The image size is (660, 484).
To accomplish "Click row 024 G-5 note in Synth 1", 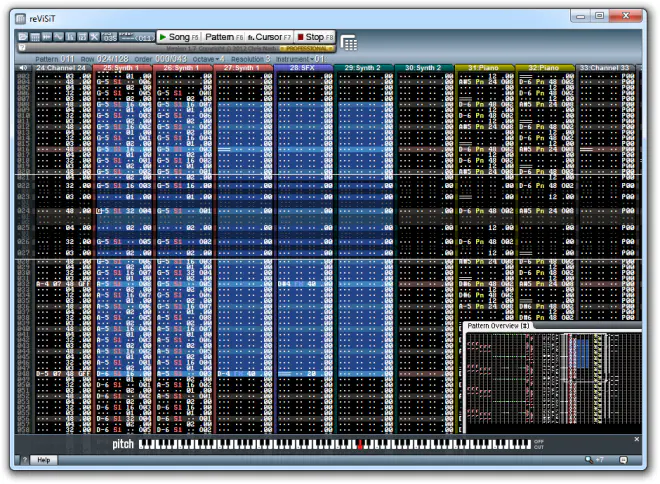I will (103, 211).
